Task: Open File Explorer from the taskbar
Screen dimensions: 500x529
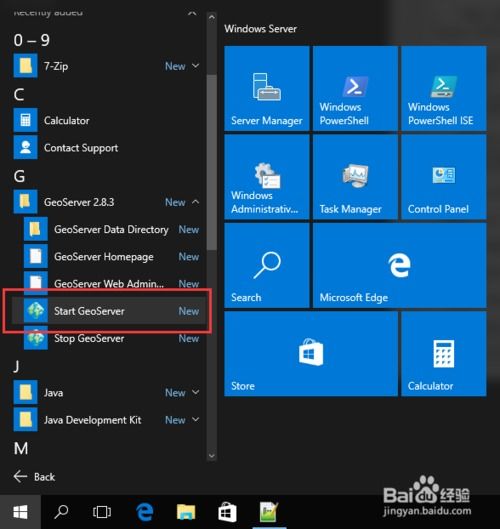Action: coord(186,512)
